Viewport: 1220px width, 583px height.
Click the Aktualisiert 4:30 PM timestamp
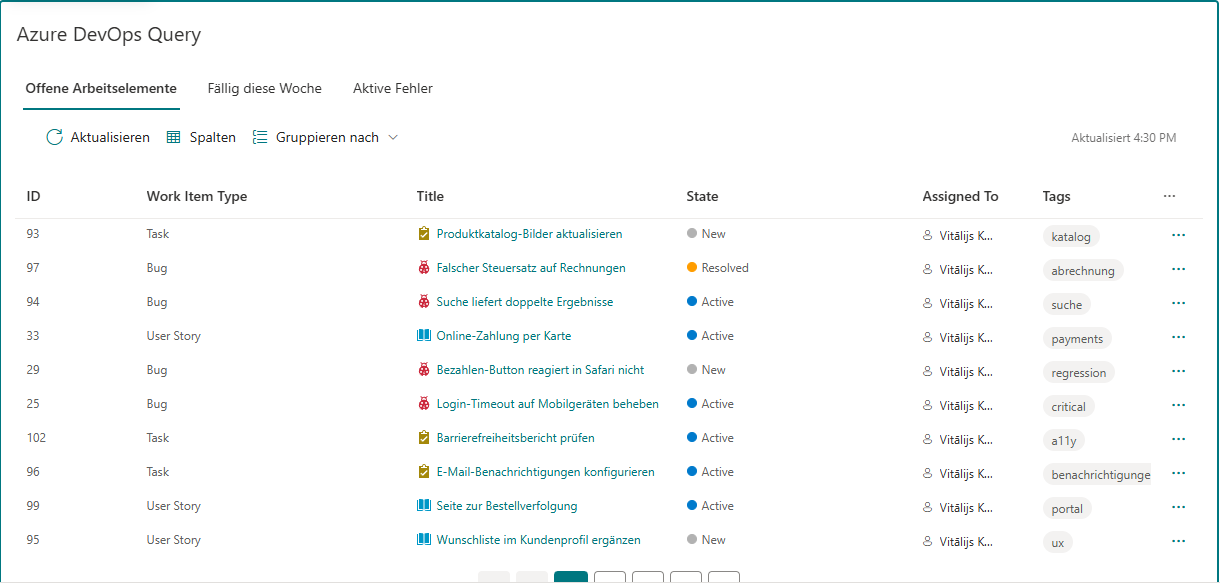click(1123, 138)
